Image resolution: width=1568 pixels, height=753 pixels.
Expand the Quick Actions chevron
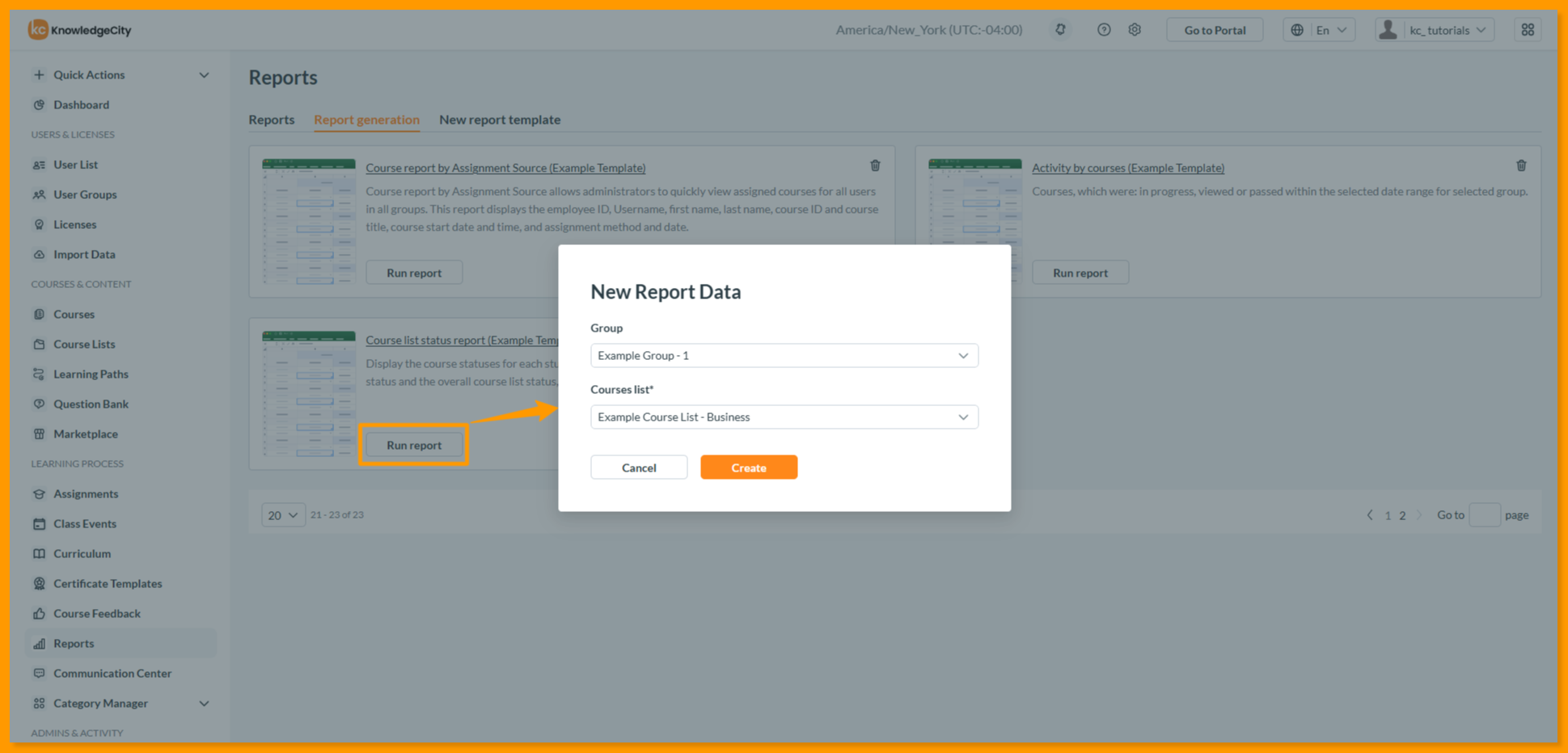(x=204, y=74)
